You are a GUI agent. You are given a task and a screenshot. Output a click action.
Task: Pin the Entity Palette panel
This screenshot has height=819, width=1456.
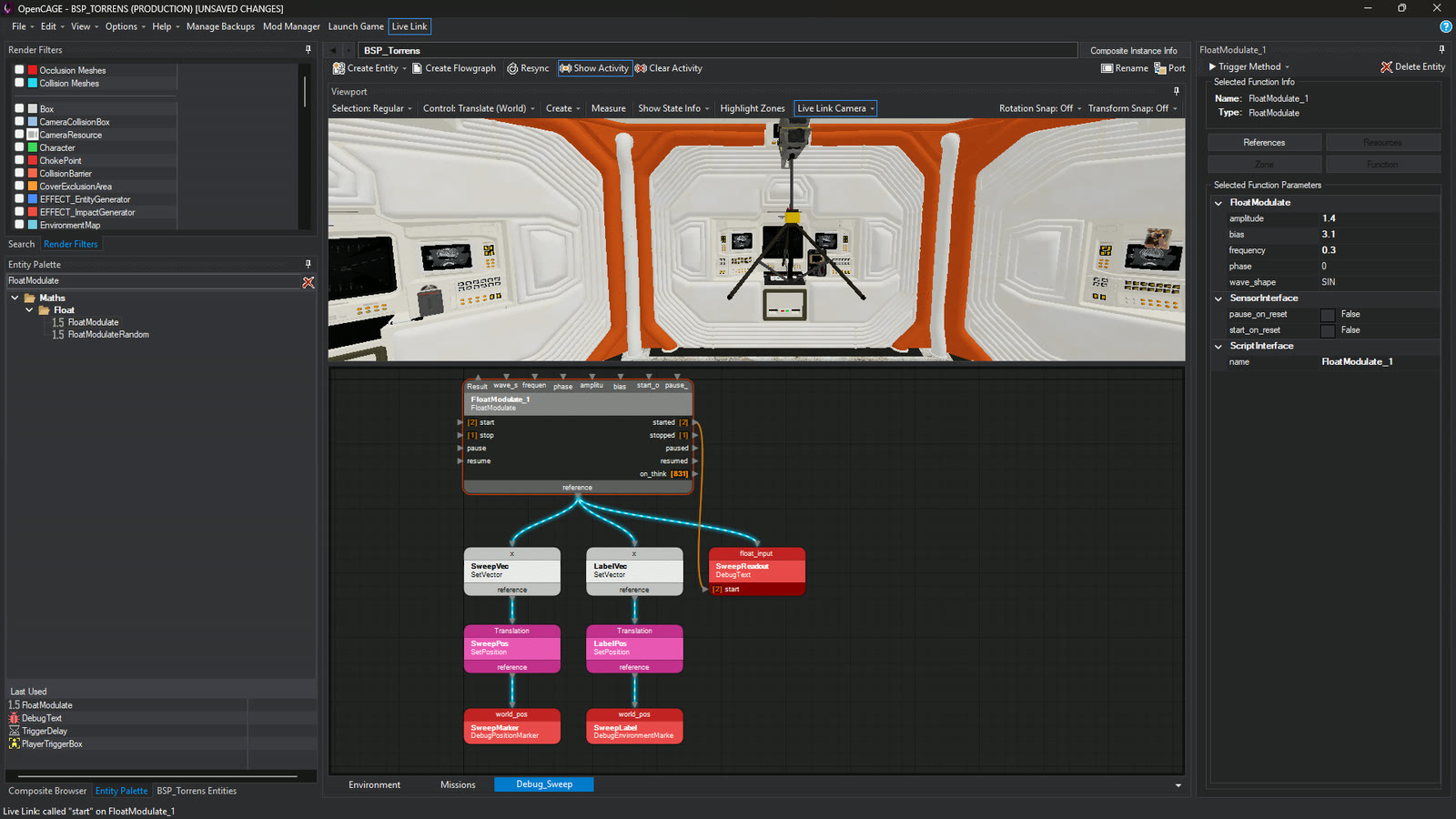tap(308, 265)
